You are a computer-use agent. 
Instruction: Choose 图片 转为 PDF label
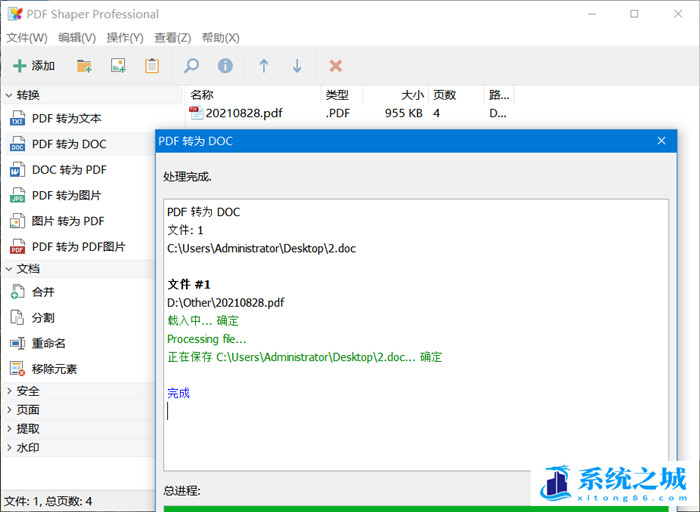tap(68, 221)
